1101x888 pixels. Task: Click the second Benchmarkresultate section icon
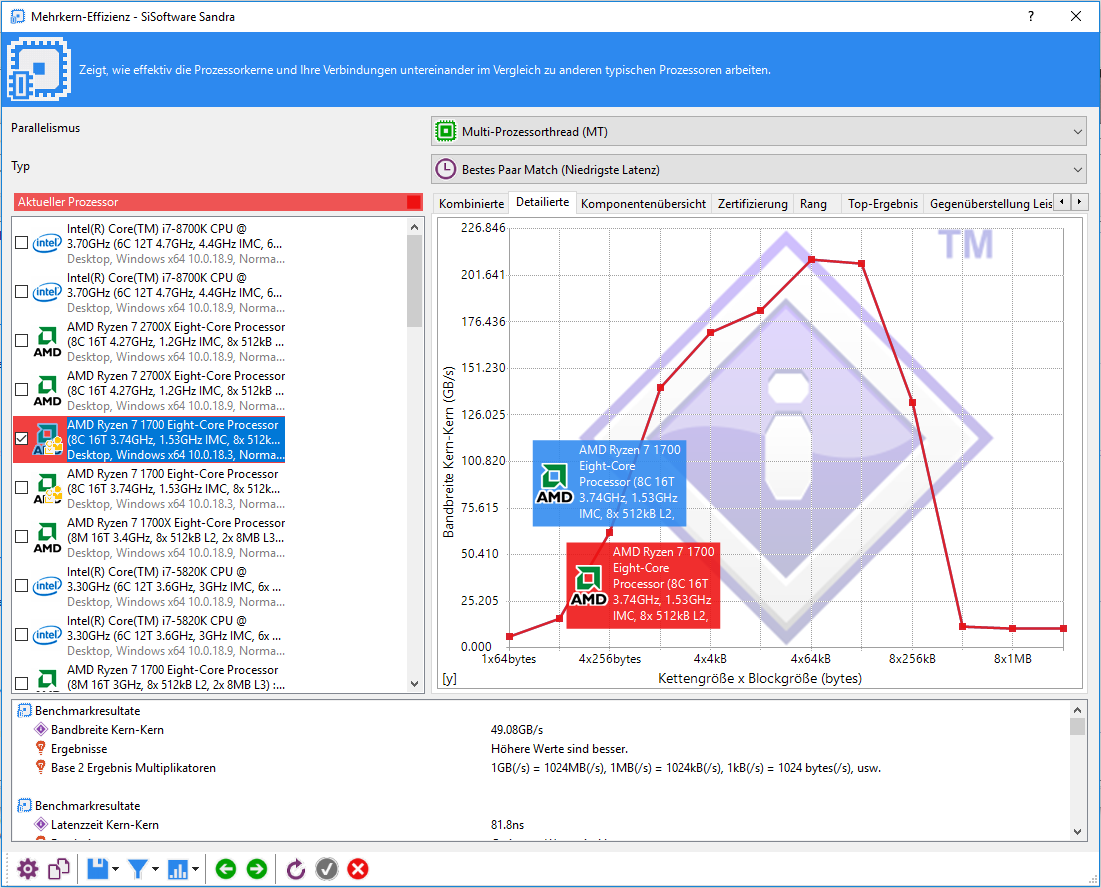[25, 805]
